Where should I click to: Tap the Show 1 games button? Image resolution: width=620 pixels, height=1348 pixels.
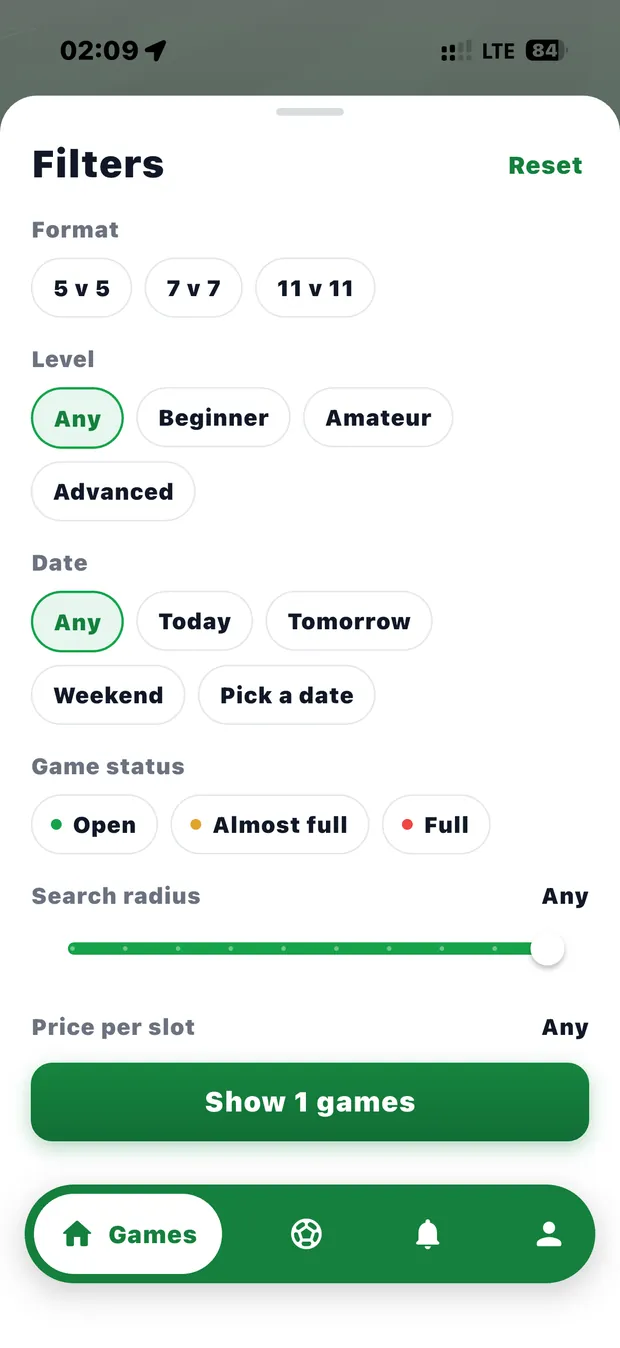coord(310,1102)
